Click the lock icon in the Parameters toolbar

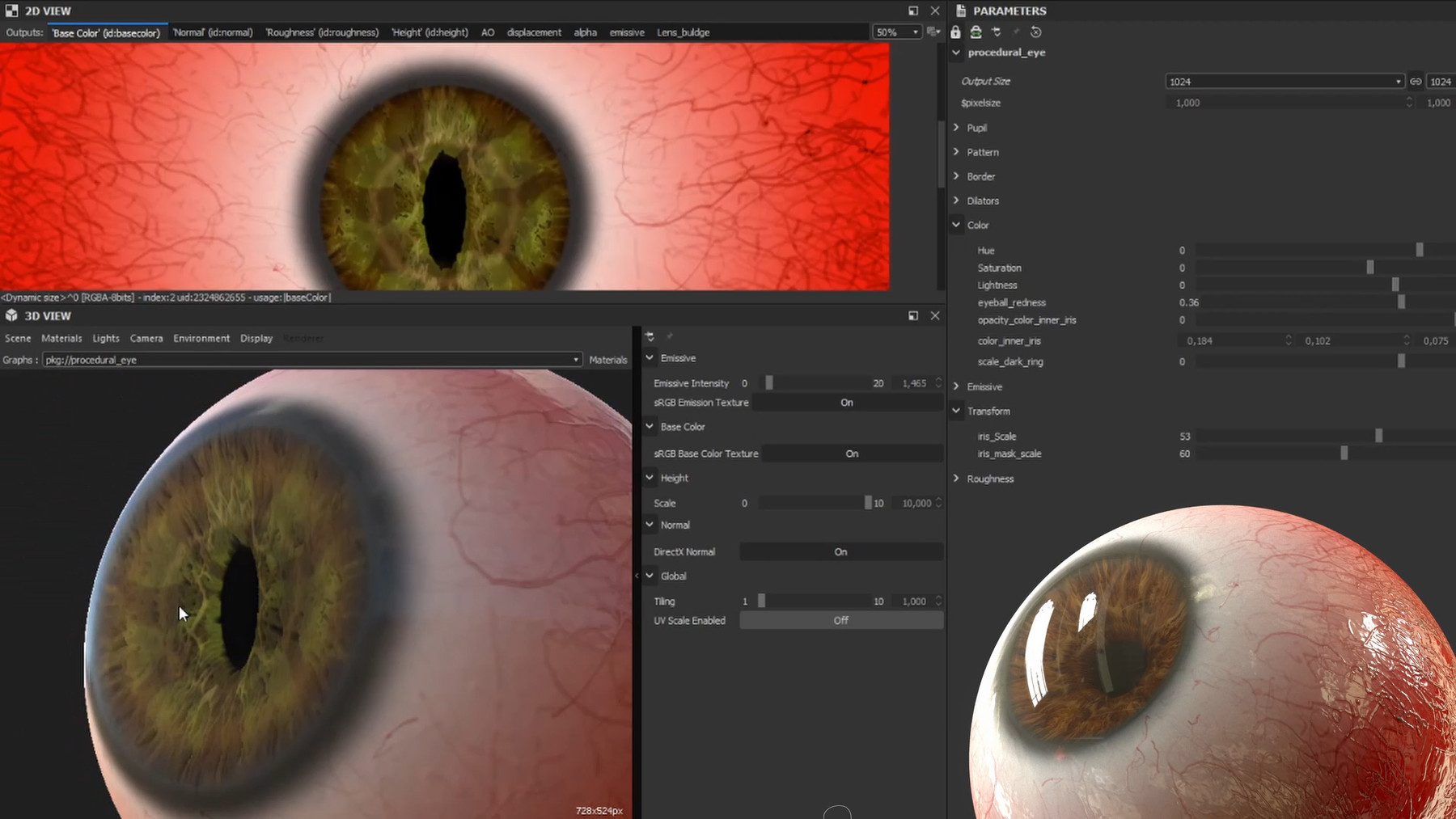point(955,32)
